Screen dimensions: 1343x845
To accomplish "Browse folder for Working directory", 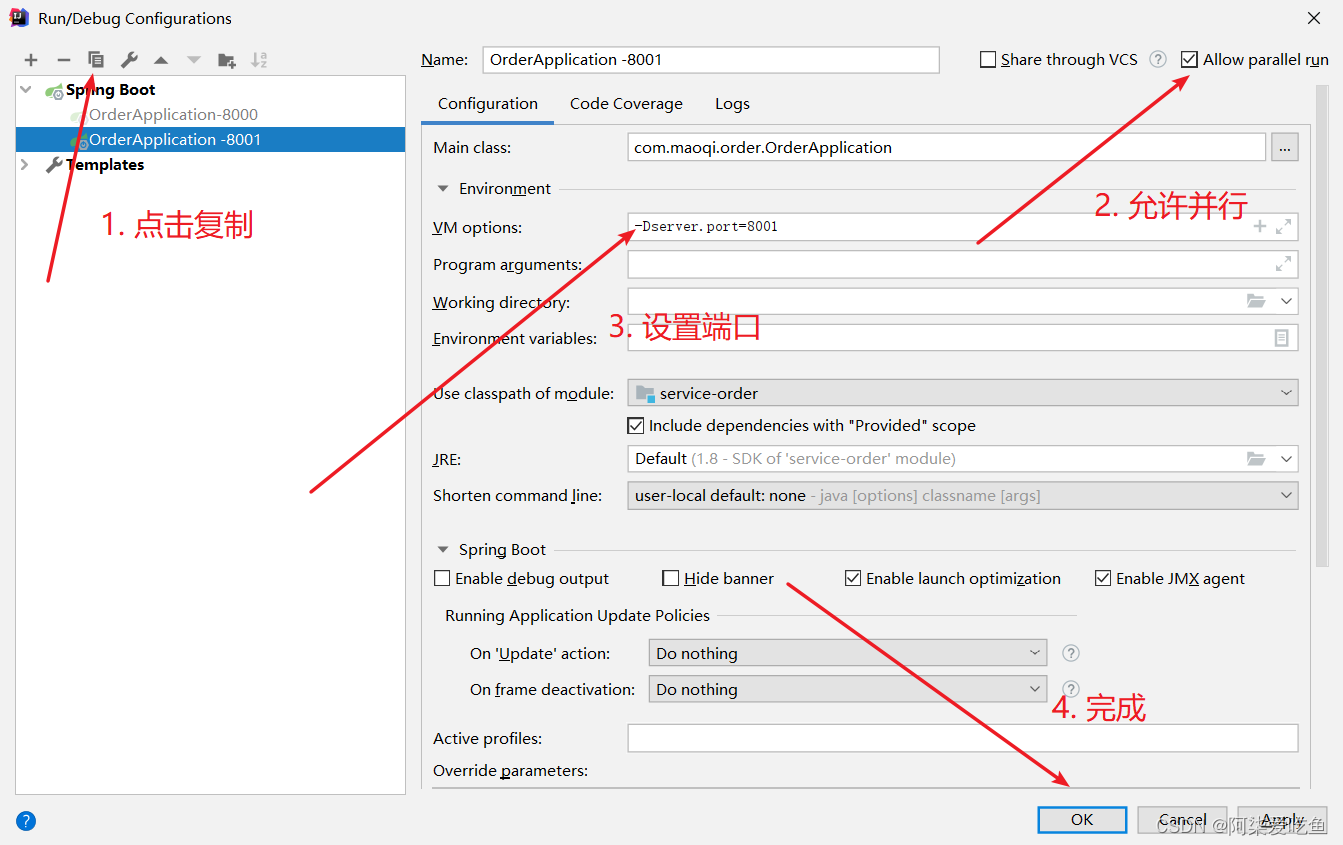I will pos(1256,301).
